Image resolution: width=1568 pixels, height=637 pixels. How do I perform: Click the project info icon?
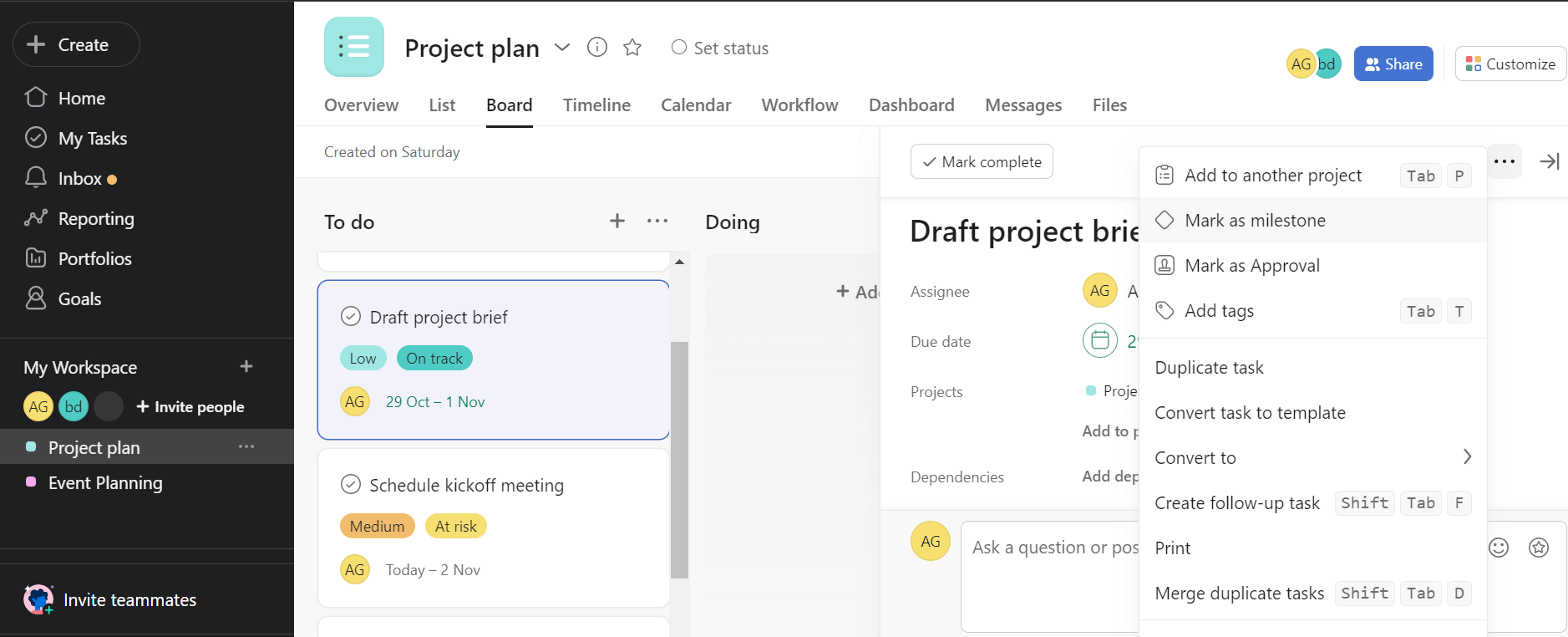tap(596, 48)
